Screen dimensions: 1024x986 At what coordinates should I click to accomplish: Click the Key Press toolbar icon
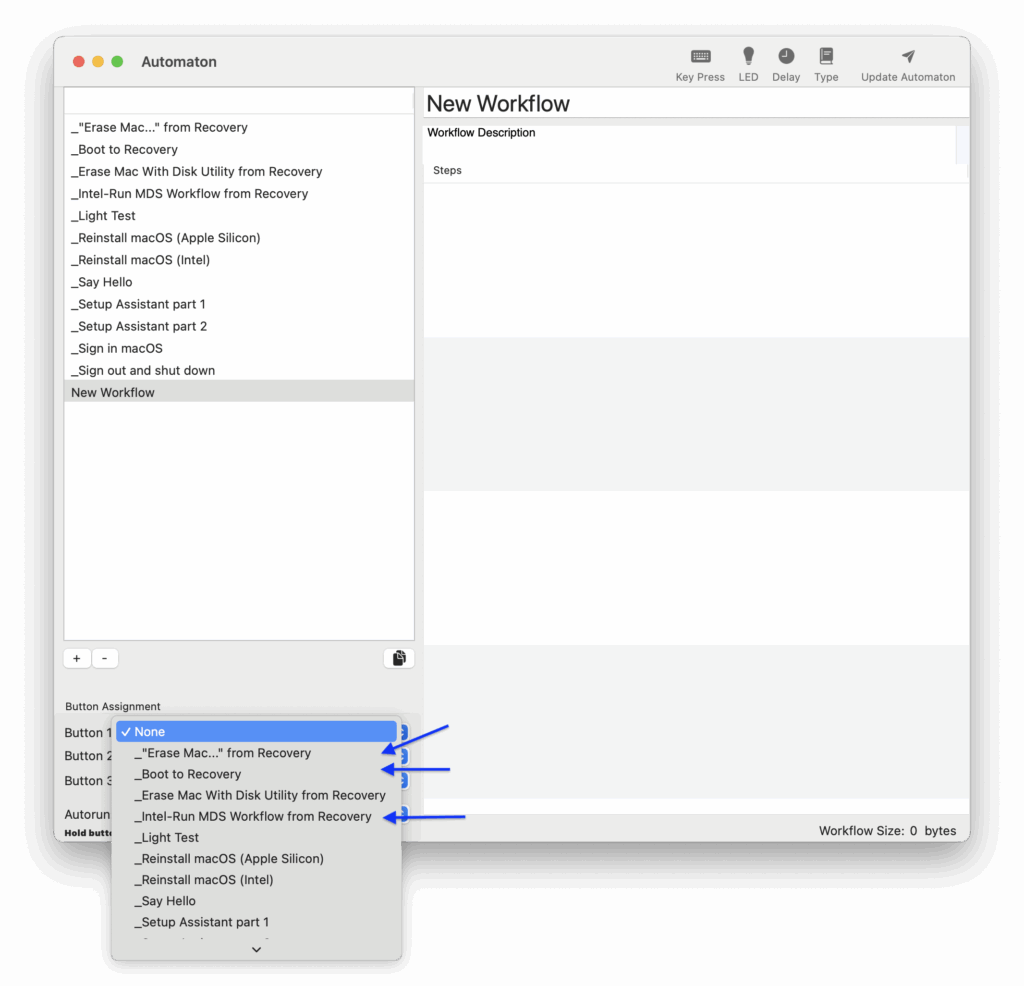pos(700,57)
